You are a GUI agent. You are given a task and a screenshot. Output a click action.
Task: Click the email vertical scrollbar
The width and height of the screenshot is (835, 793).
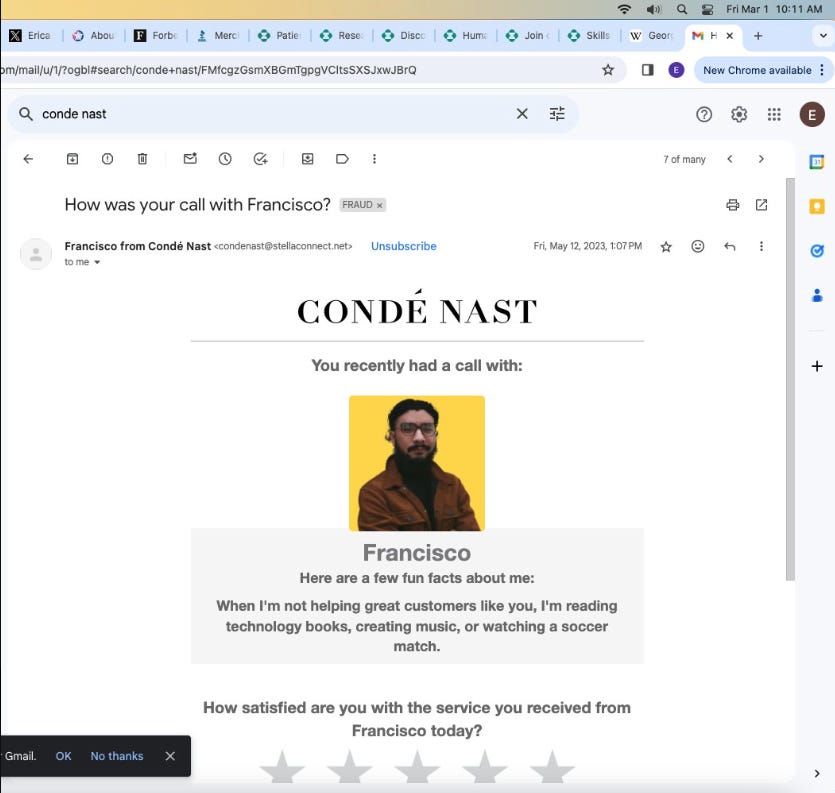click(x=790, y=379)
